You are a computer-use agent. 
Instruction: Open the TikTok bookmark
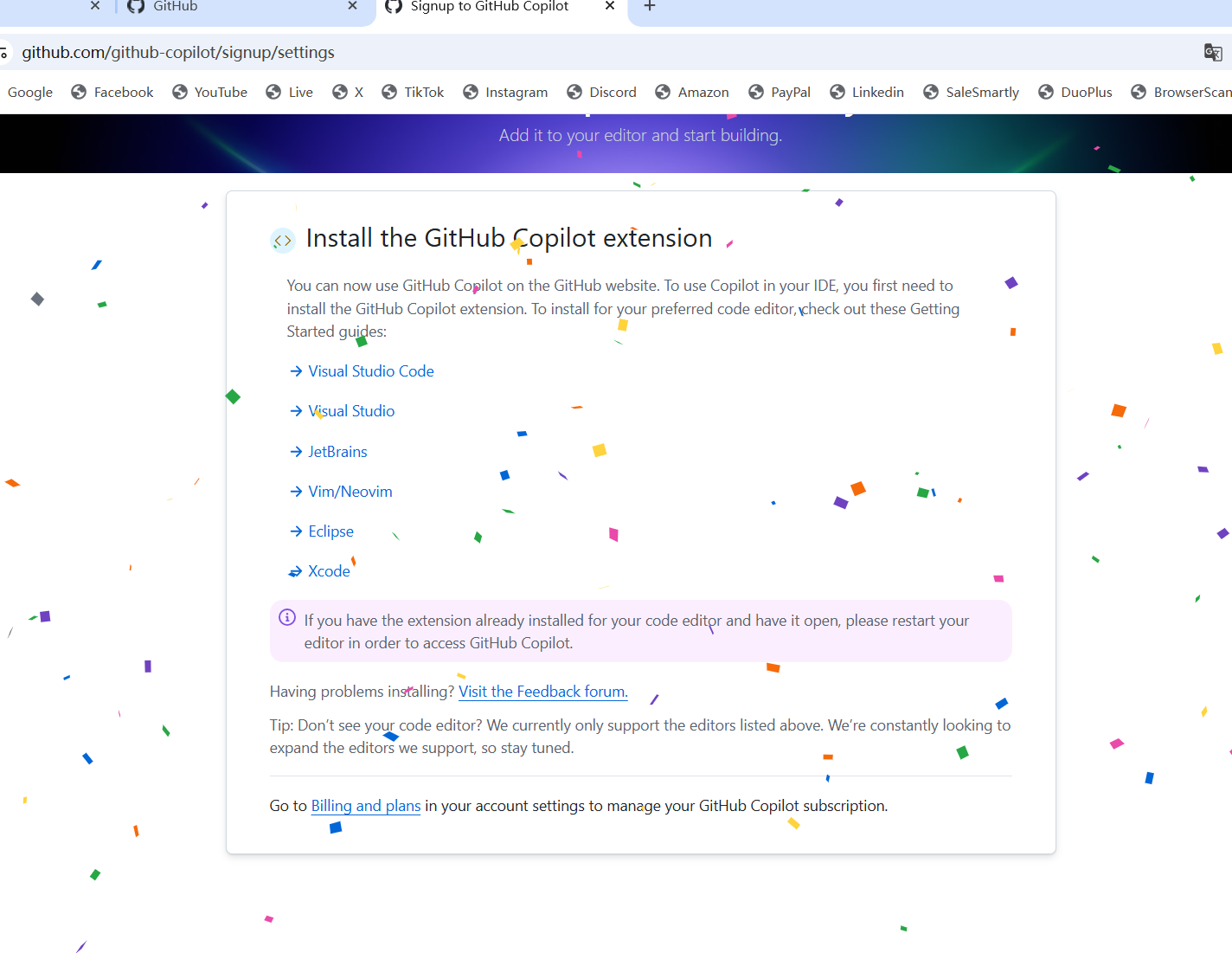pyautogui.click(x=414, y=93)
